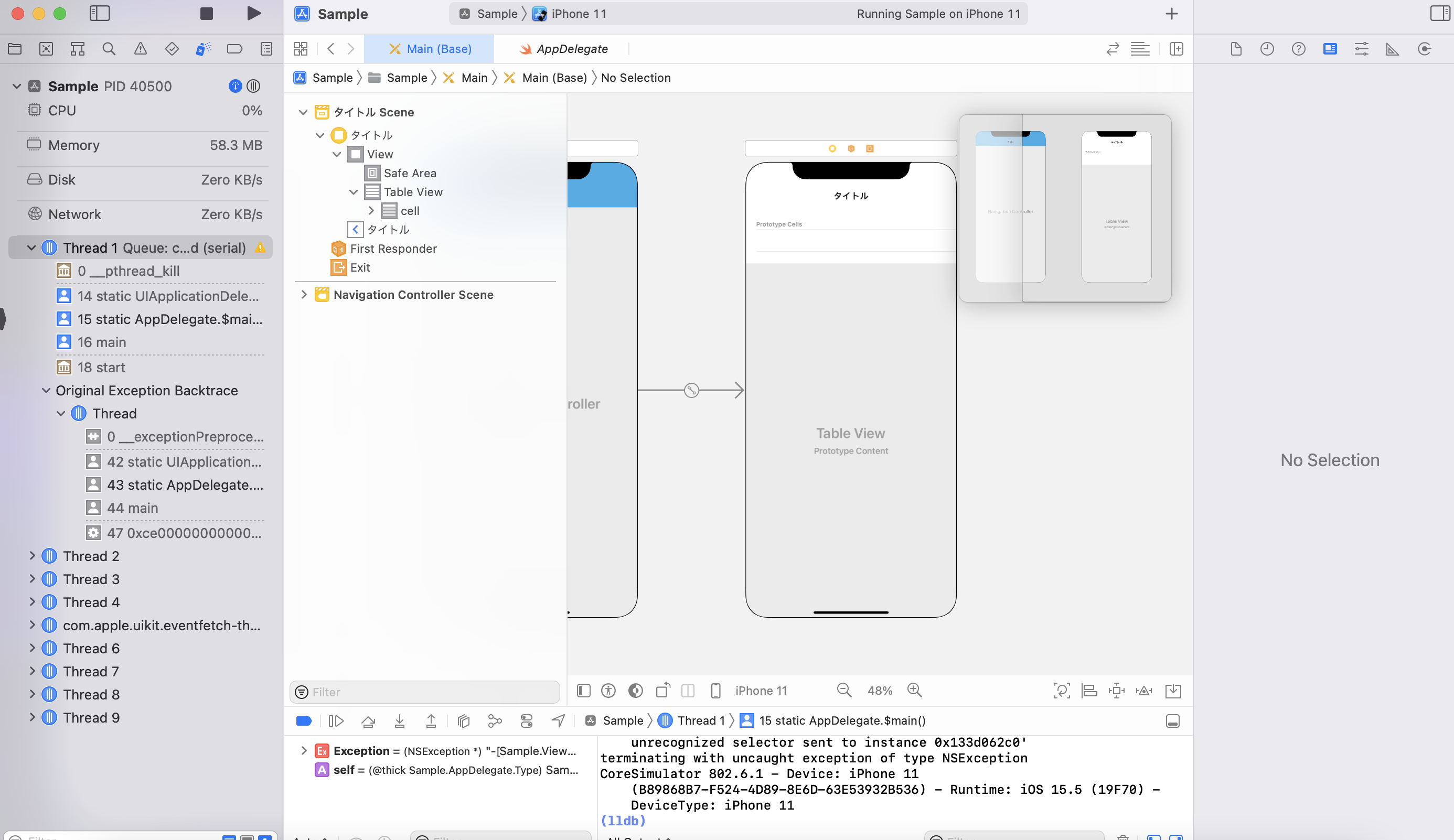Screen dimensions: 1454x840
Task: Toggle breakpoints activation
Action: pyautogui.click(x=304, y=720)
